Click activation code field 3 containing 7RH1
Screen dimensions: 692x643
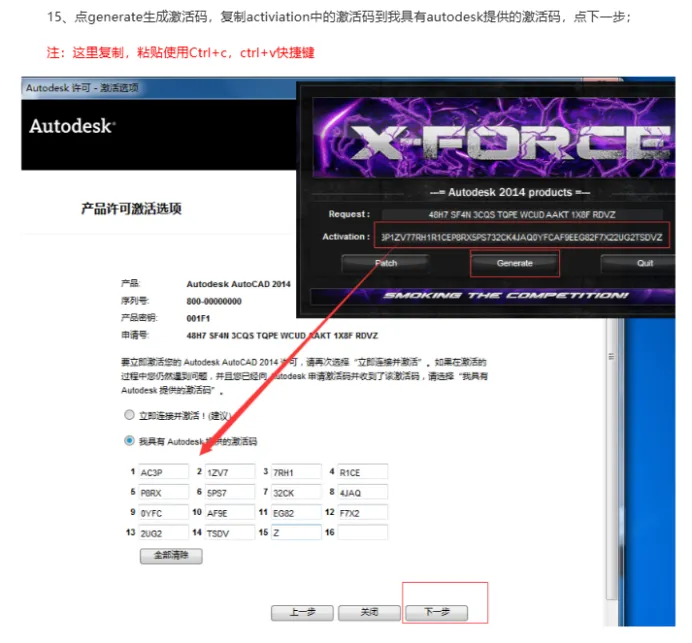point(296,472)
